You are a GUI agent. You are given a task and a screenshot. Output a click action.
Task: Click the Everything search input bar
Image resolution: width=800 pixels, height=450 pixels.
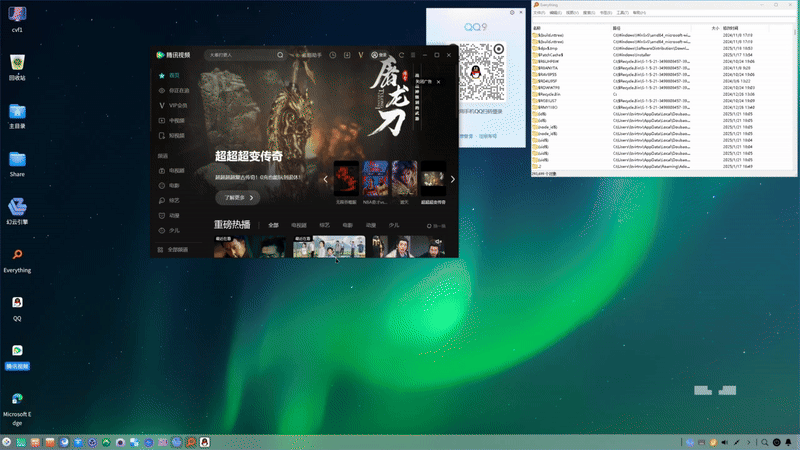[663, 20]
